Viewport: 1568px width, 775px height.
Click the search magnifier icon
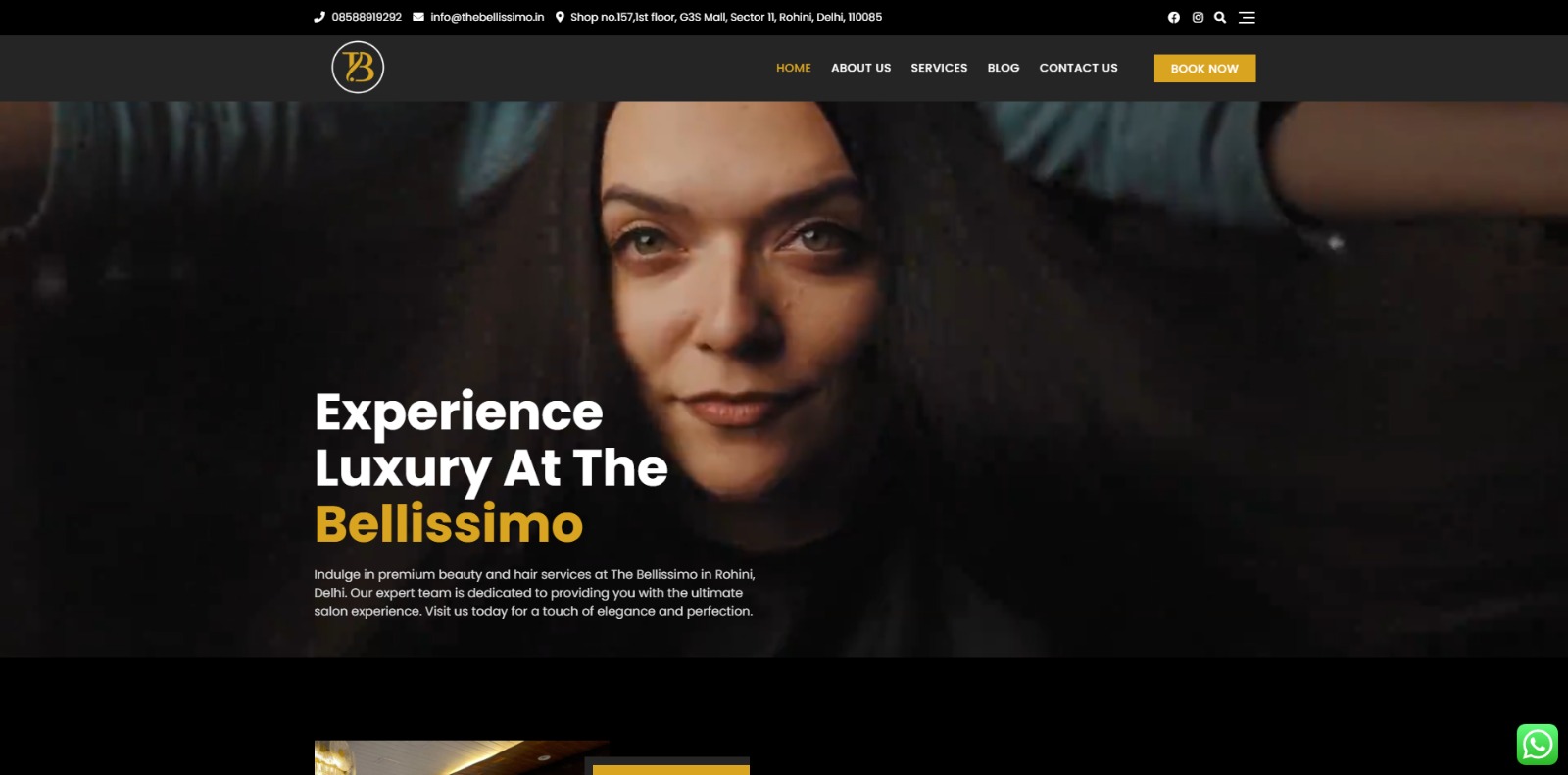click(1220, 17)
